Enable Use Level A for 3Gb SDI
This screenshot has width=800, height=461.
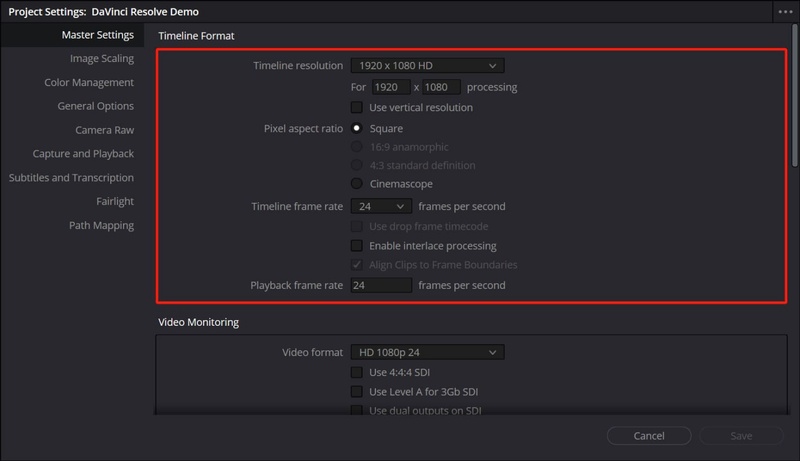357,392
